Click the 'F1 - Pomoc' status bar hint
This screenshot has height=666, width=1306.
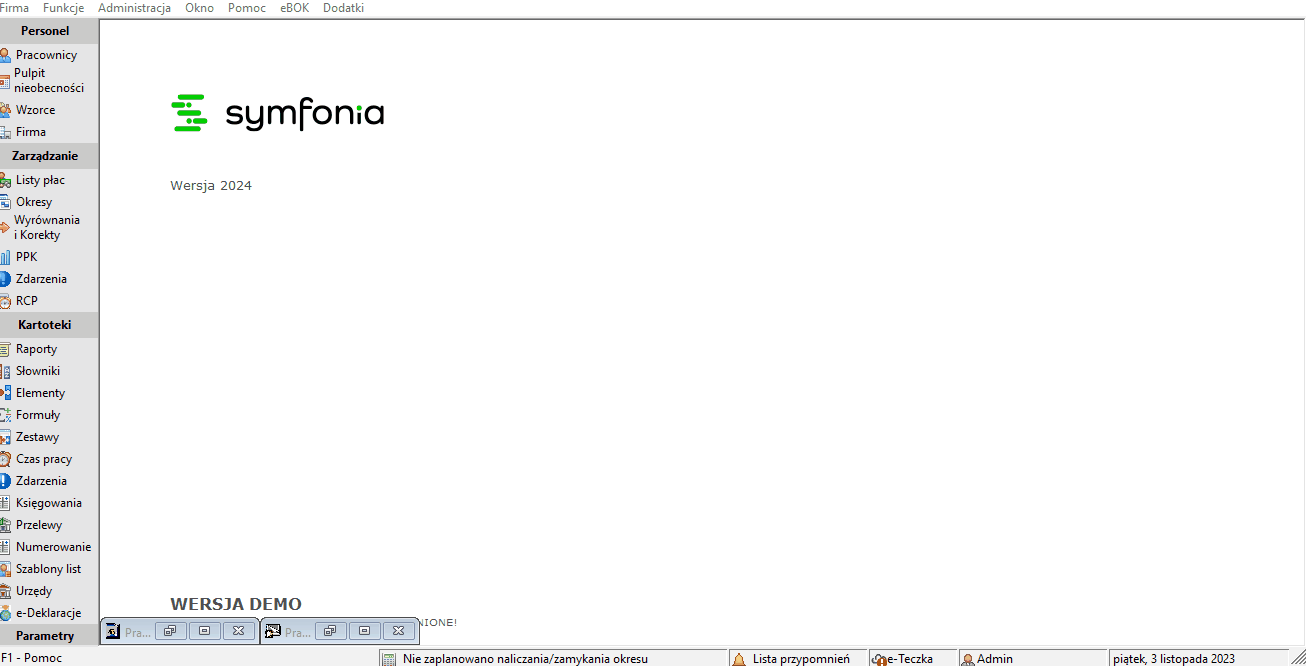point(31,658)
